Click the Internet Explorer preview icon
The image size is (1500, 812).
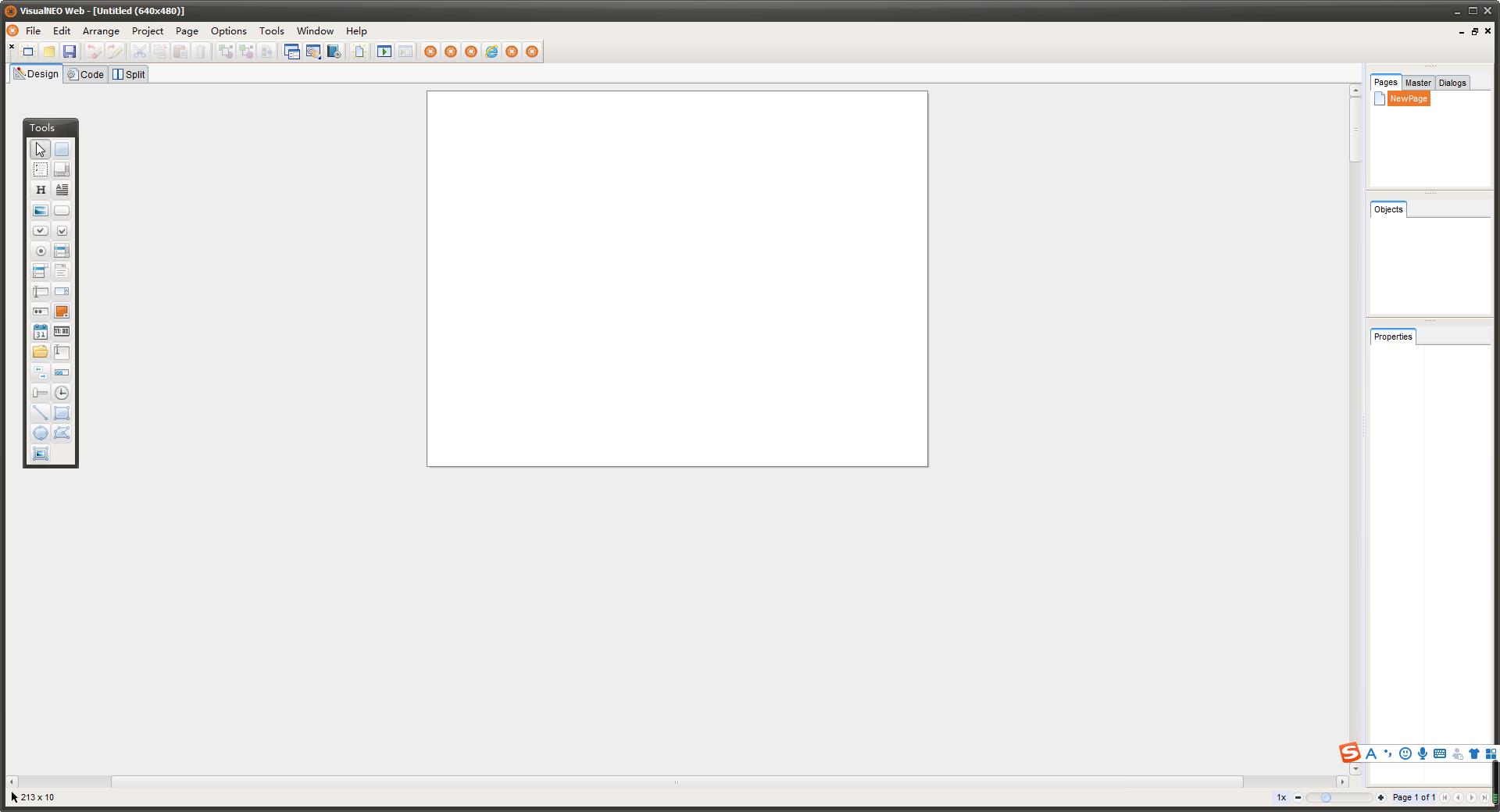coord(491,52)
